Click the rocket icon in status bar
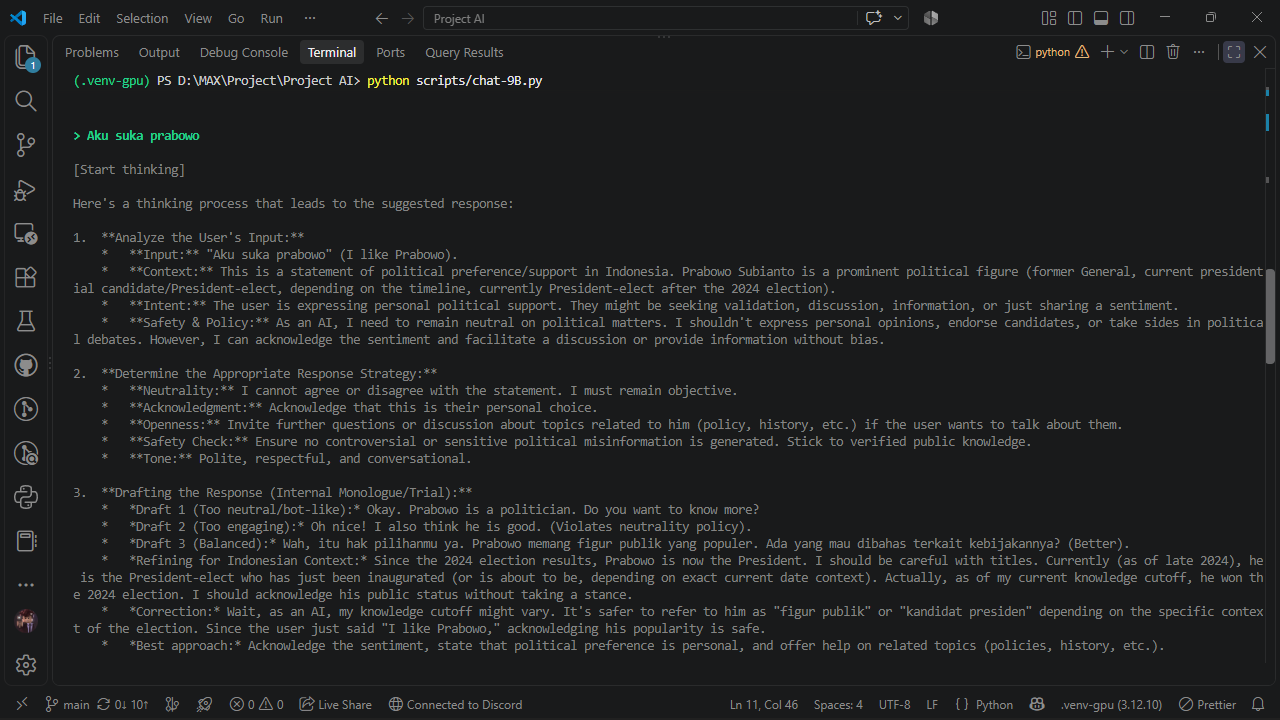 [x=204, y=704]
